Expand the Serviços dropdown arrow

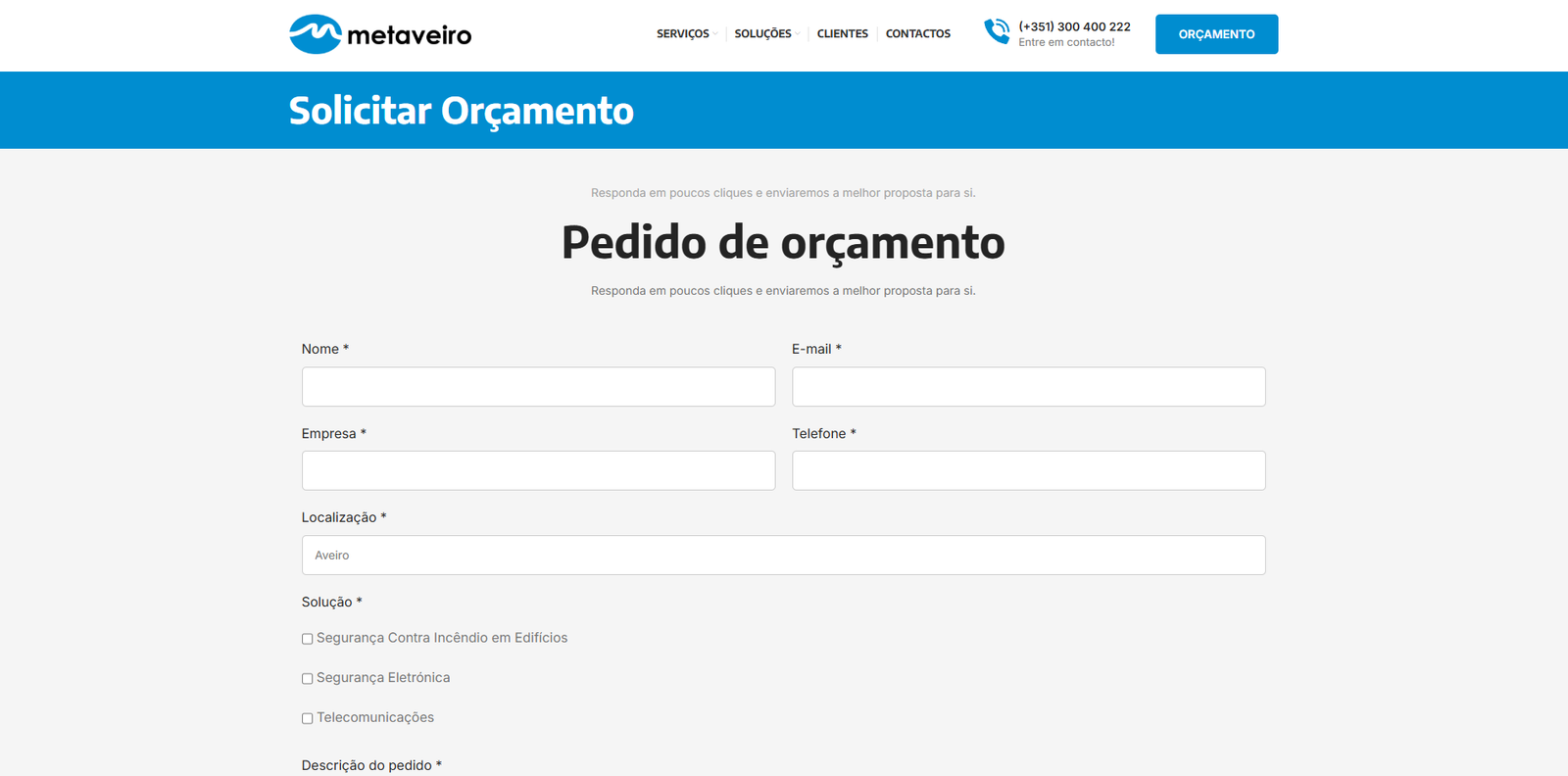pyautogui.click(x=715, y=34)
